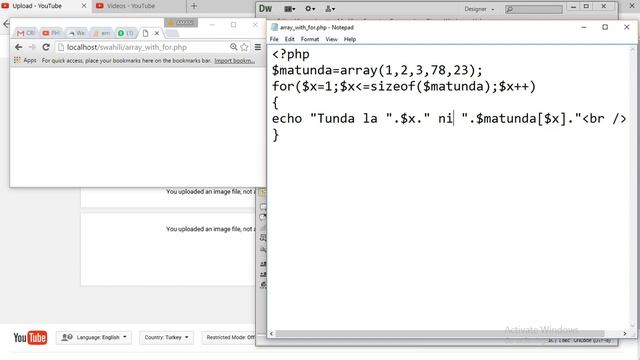This screenshot has width=640, height=360.
Task: Open the Designer workspace dropdown
Action: point(479,9)
